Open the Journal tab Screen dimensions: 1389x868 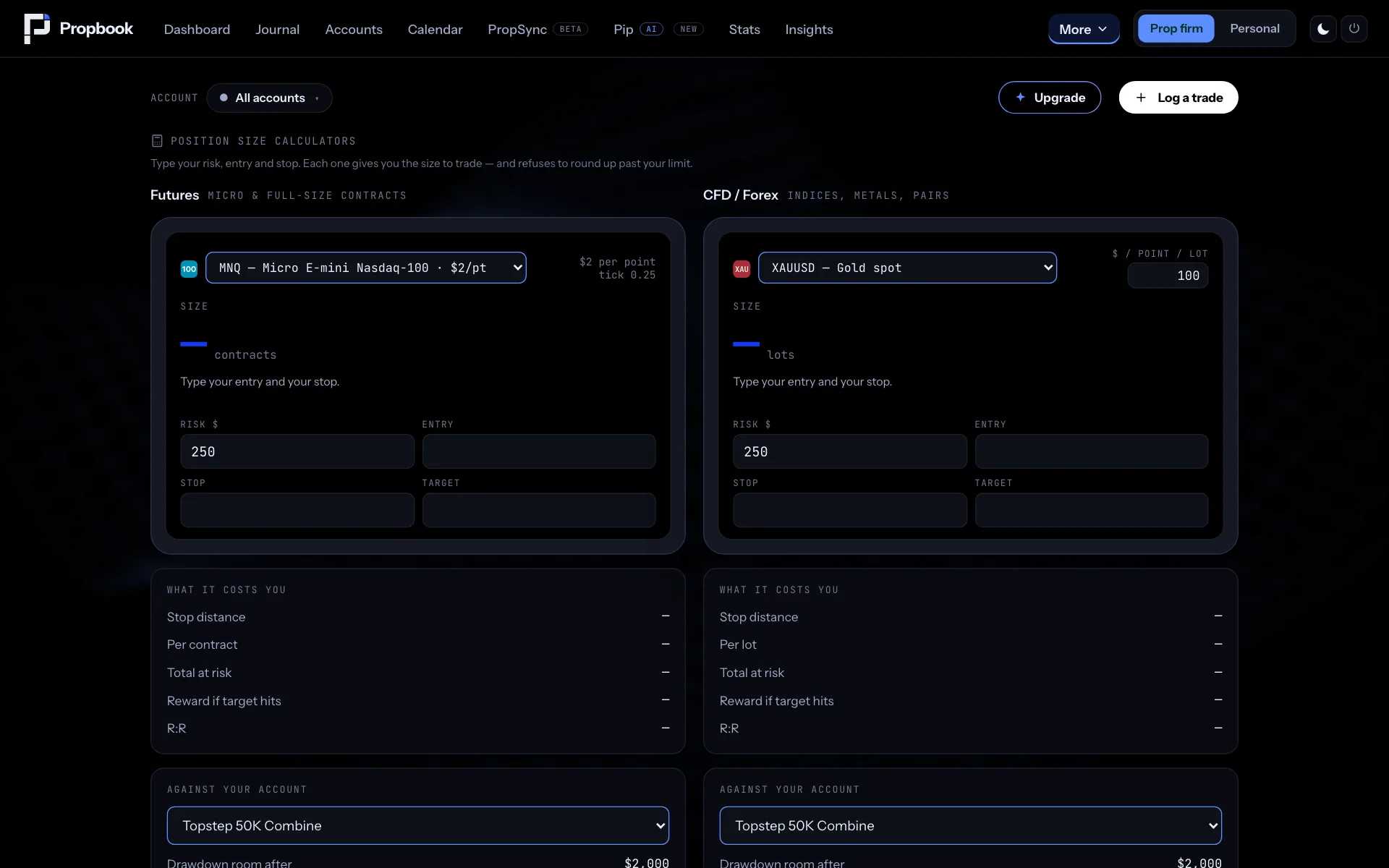pos(277,30)
